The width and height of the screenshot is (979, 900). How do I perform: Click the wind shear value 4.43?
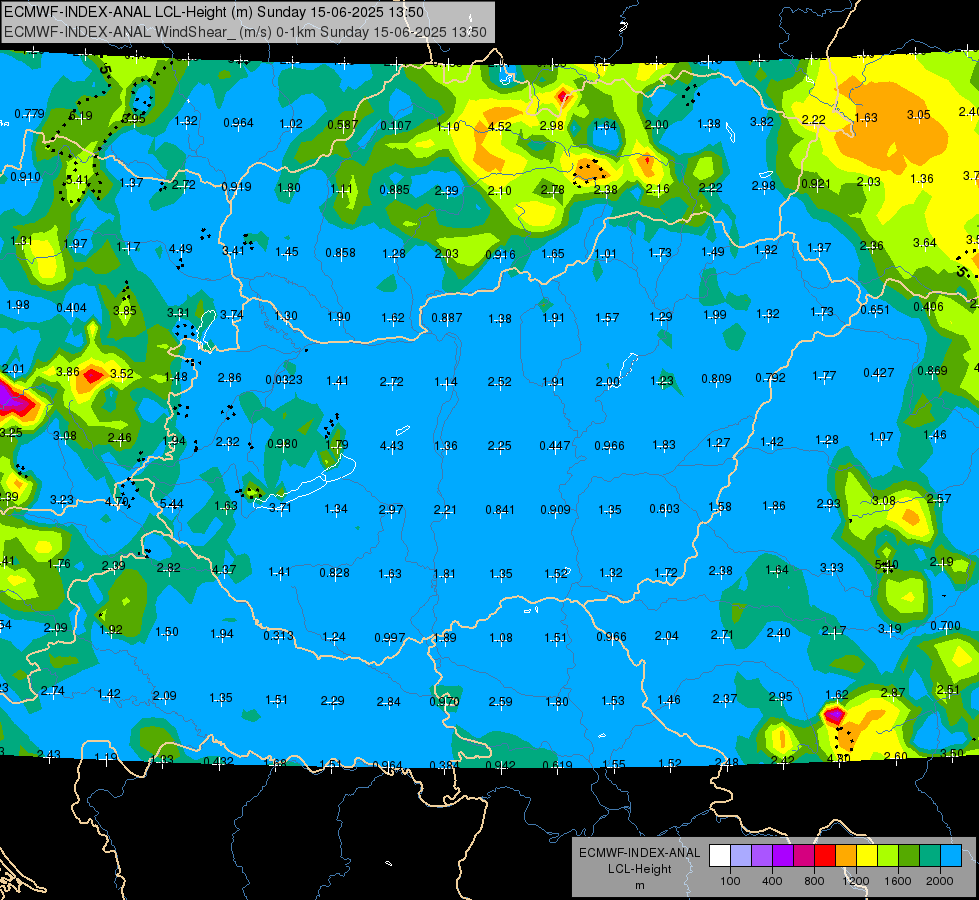(x=391, y=446)
